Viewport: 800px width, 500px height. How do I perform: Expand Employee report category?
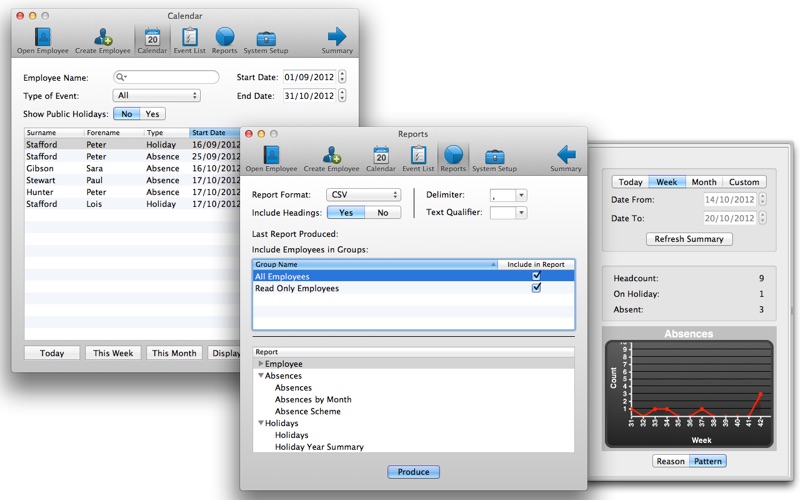pos(261,363)
